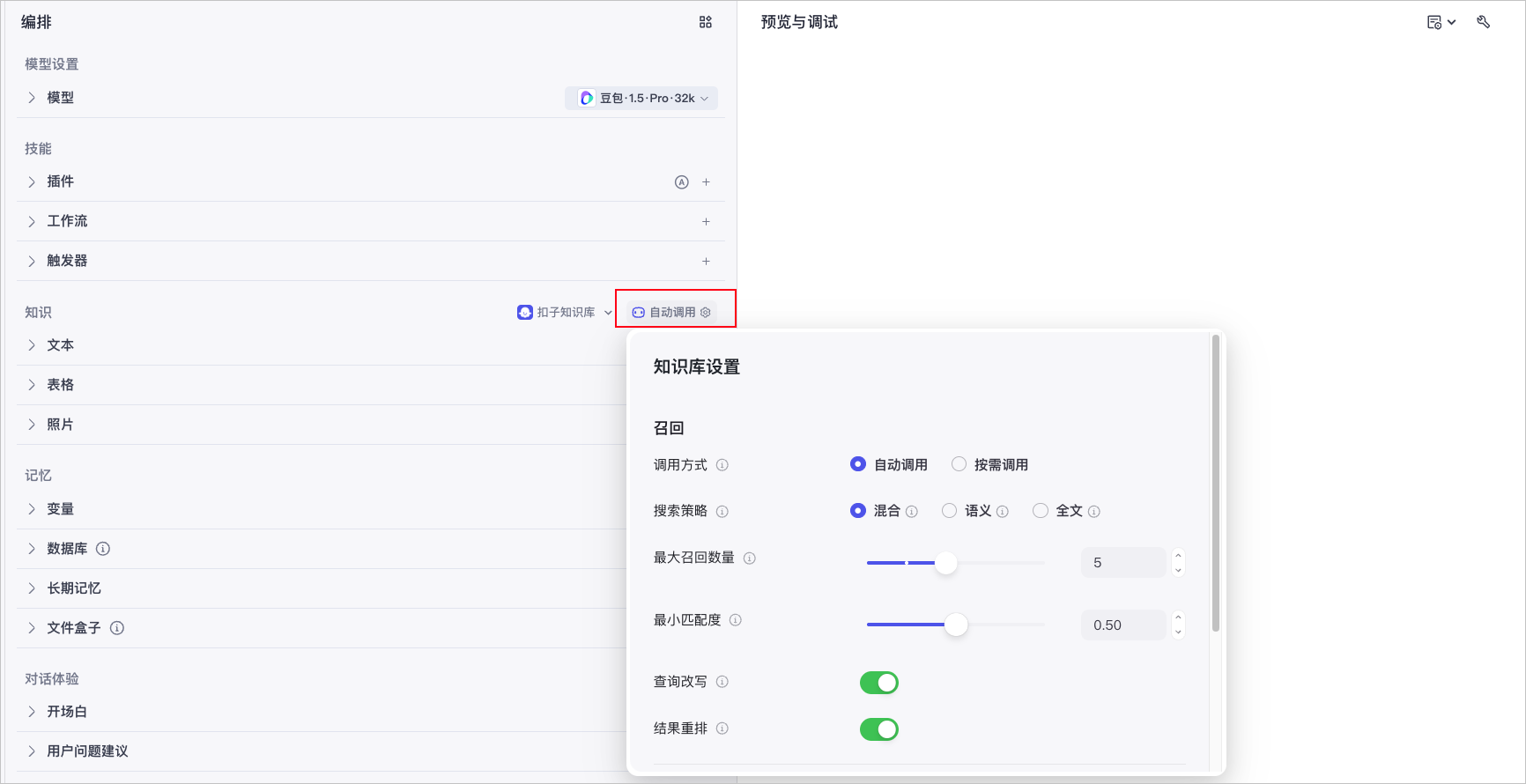Click the info icon beside 结果重排
Viewport: 1526px width, 784px height.
point(722,729)
